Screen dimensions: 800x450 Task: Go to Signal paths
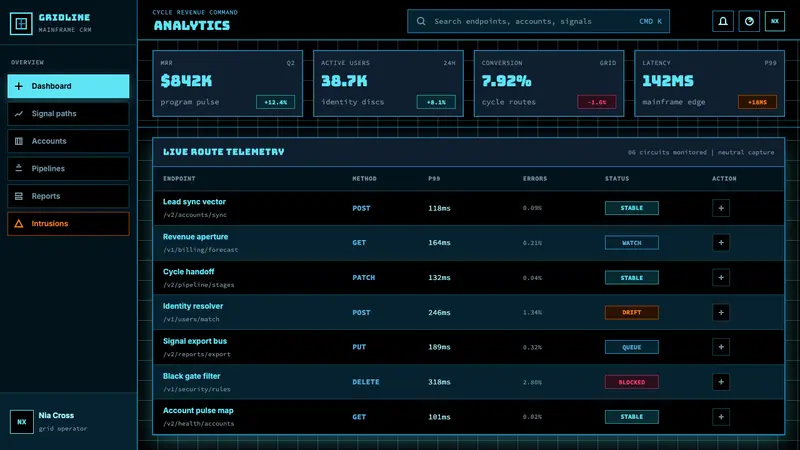68,114
